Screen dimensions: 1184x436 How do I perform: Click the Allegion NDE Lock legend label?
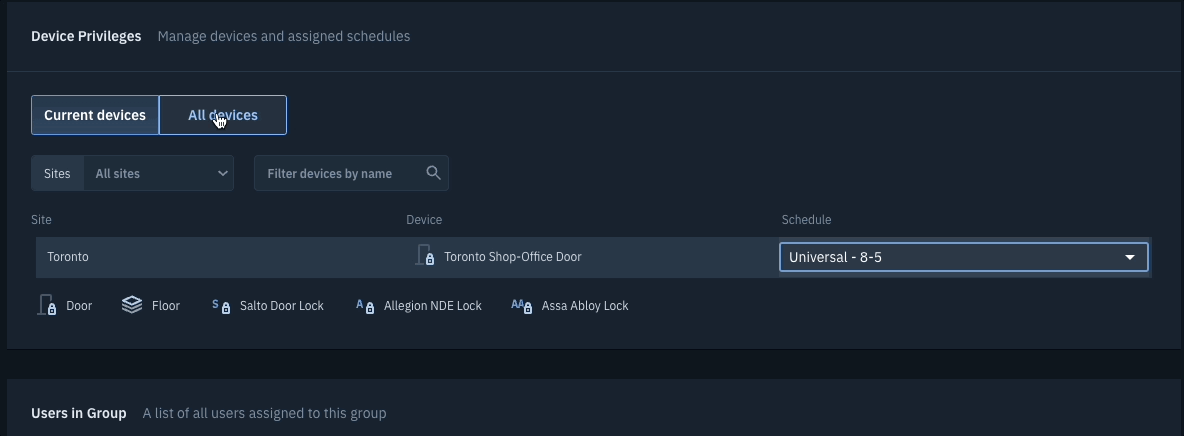tap(433, 306)
